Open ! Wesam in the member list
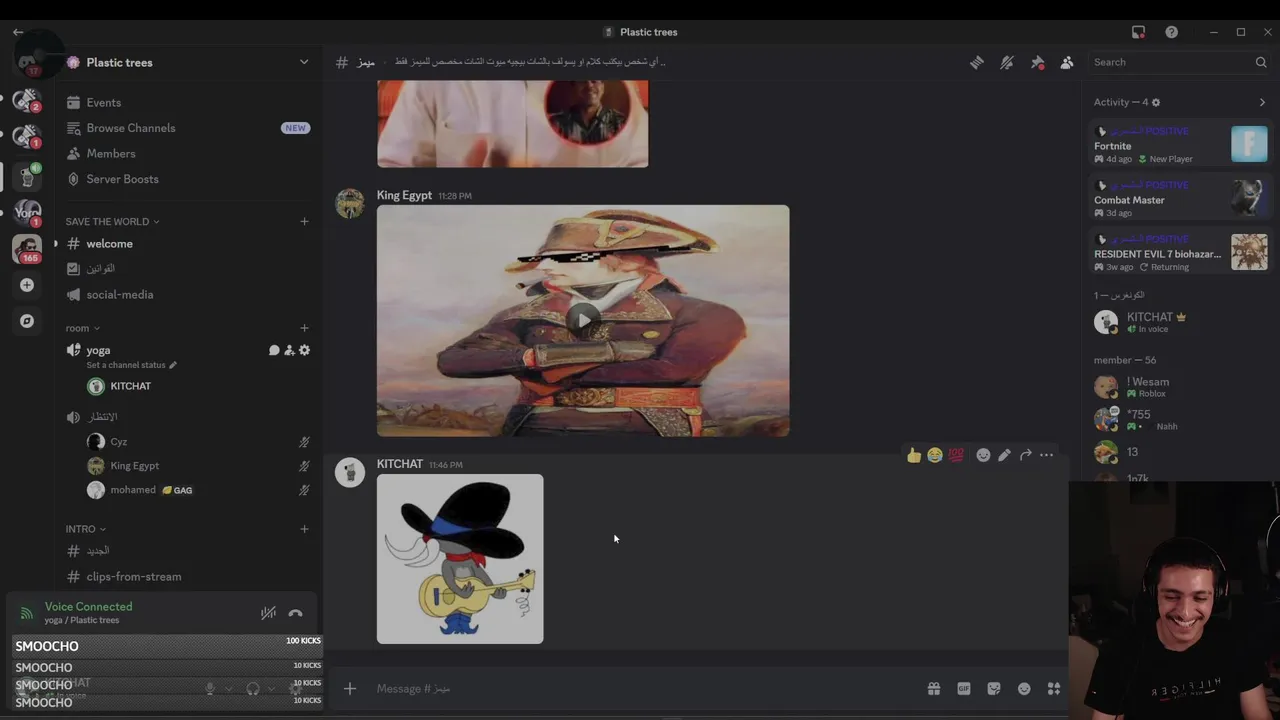 pos(1180,387)
